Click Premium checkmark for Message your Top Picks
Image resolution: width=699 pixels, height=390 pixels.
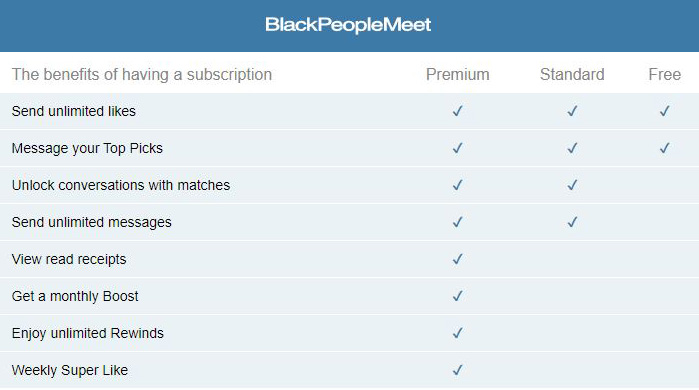point(458,148)
